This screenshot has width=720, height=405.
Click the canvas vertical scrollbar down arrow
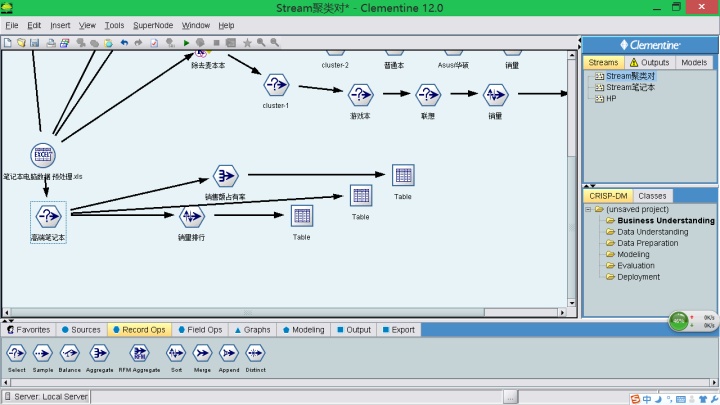coord(572,303)
